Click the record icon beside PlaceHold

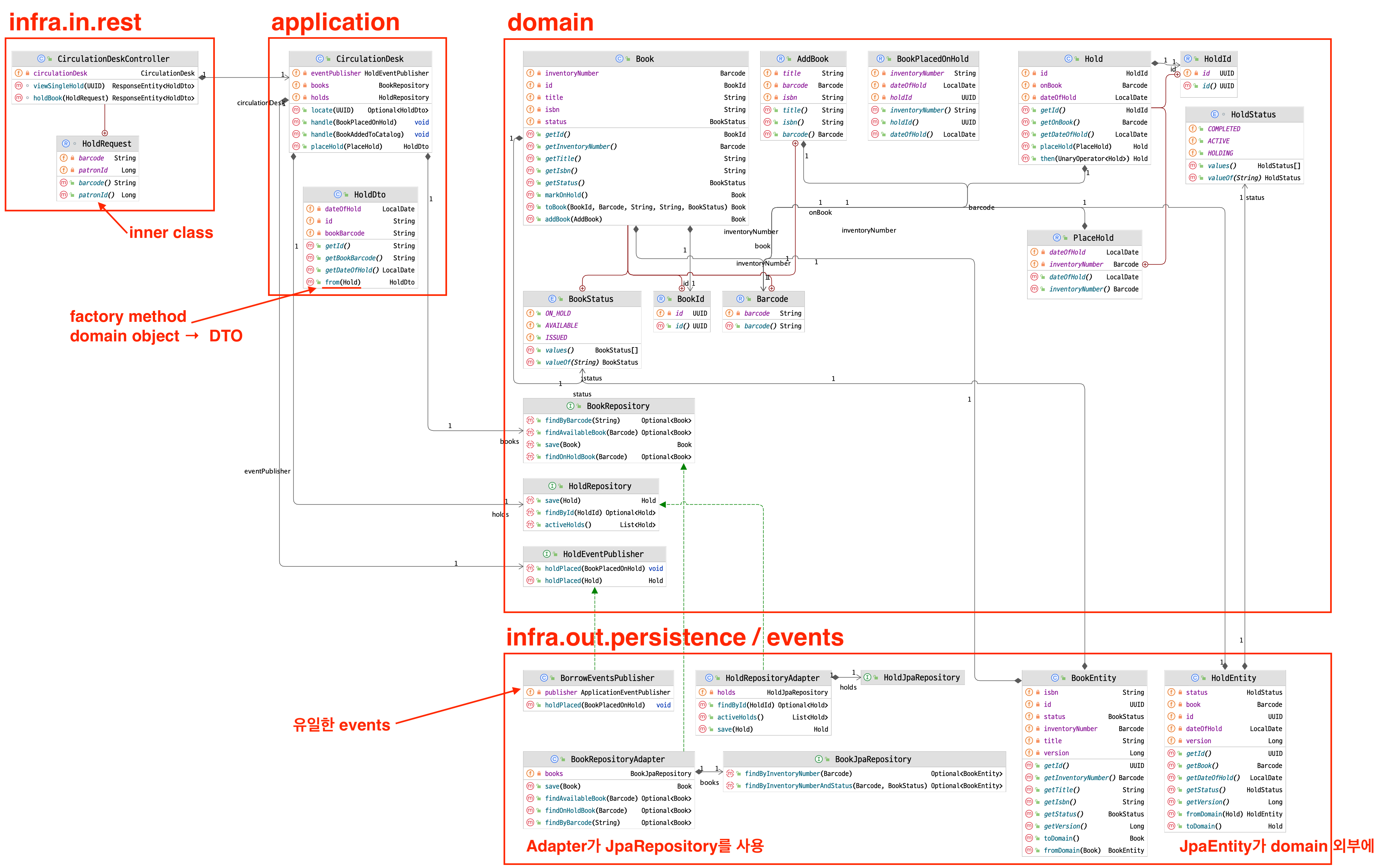1057,238
